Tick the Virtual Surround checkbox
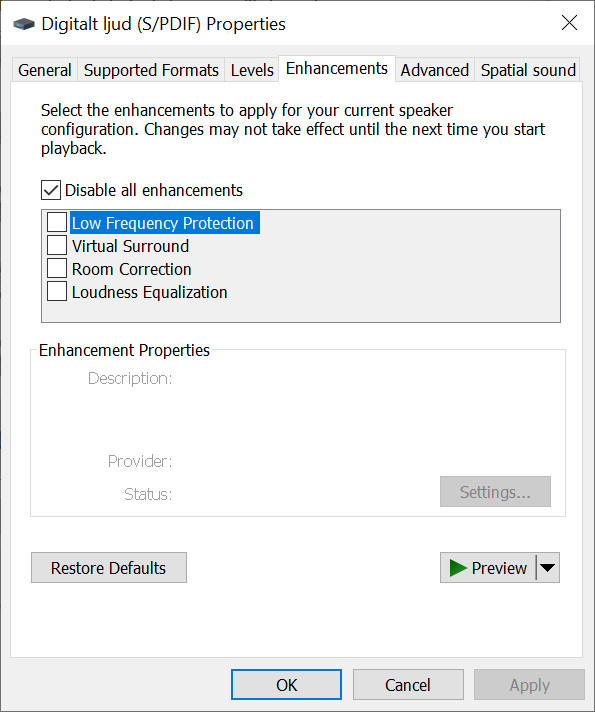 pyautogui.click(x=57, y=246)
